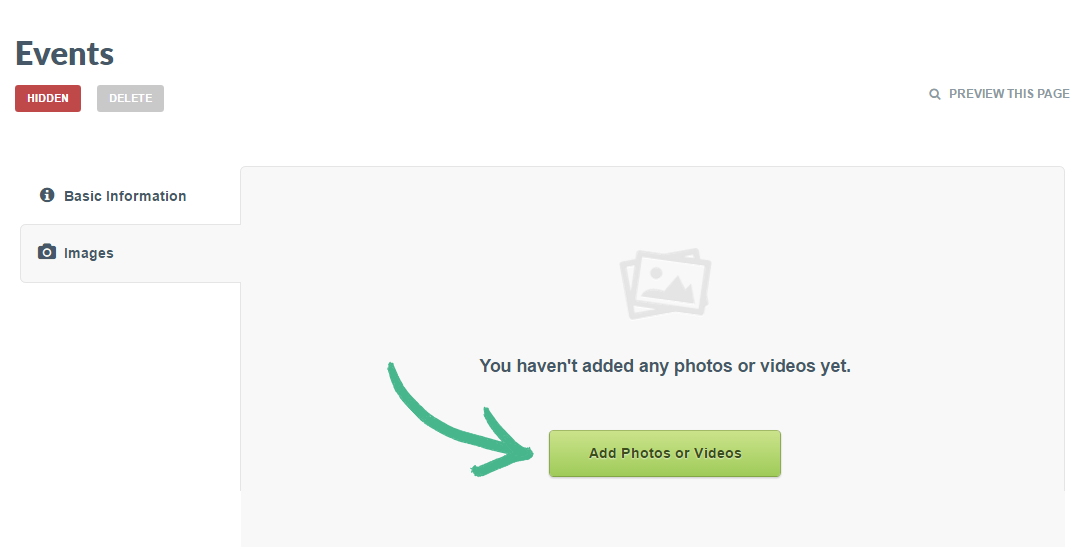
Task: Click the "You haven't added any photos" message
Action: coord(664,366)
